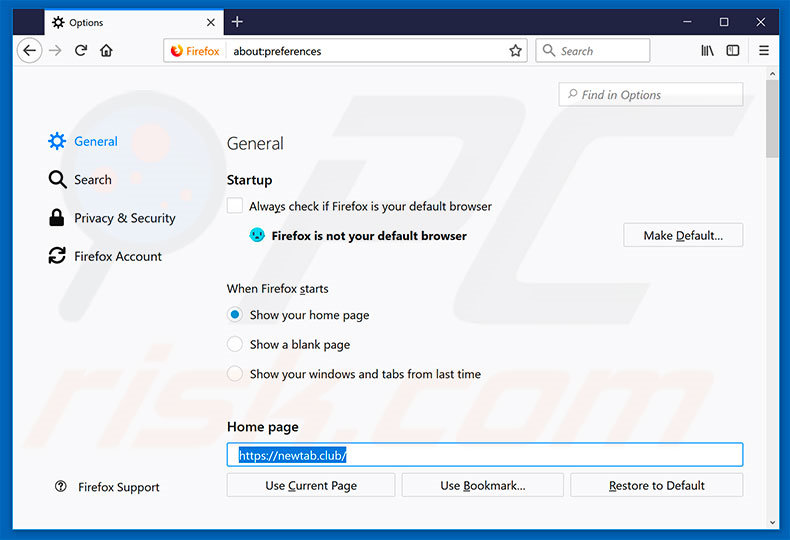Maximize the Firefox window
The width and height of the screenshot is (790, 540).
tap(724, 22)
